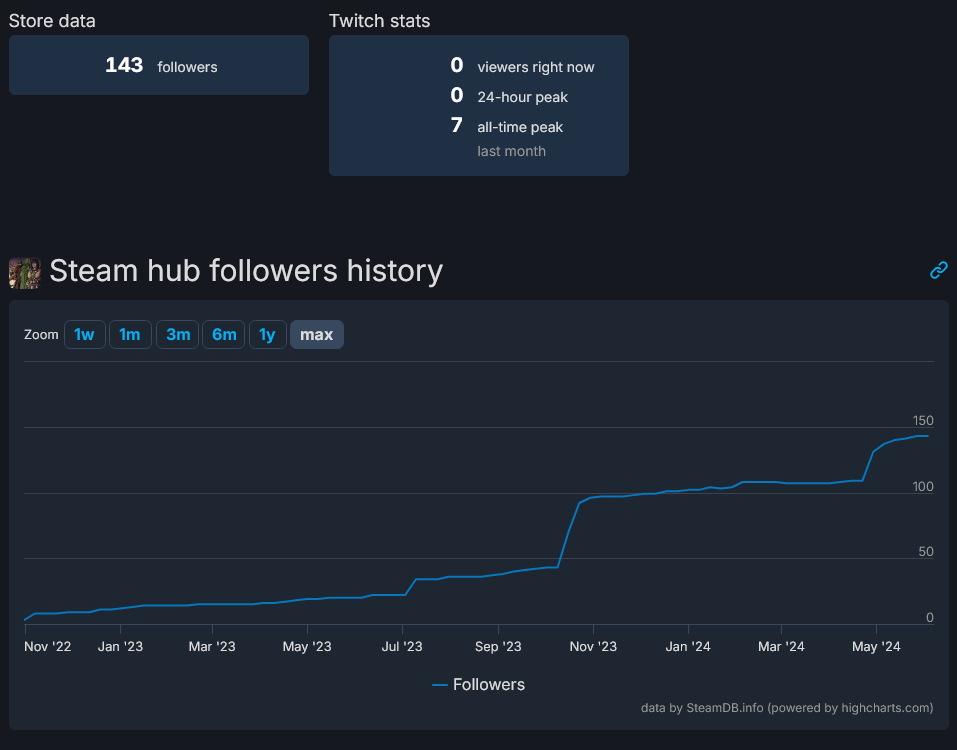Click the Store data section title
This screenshot has width=957, height=750.
coord(52,20)
